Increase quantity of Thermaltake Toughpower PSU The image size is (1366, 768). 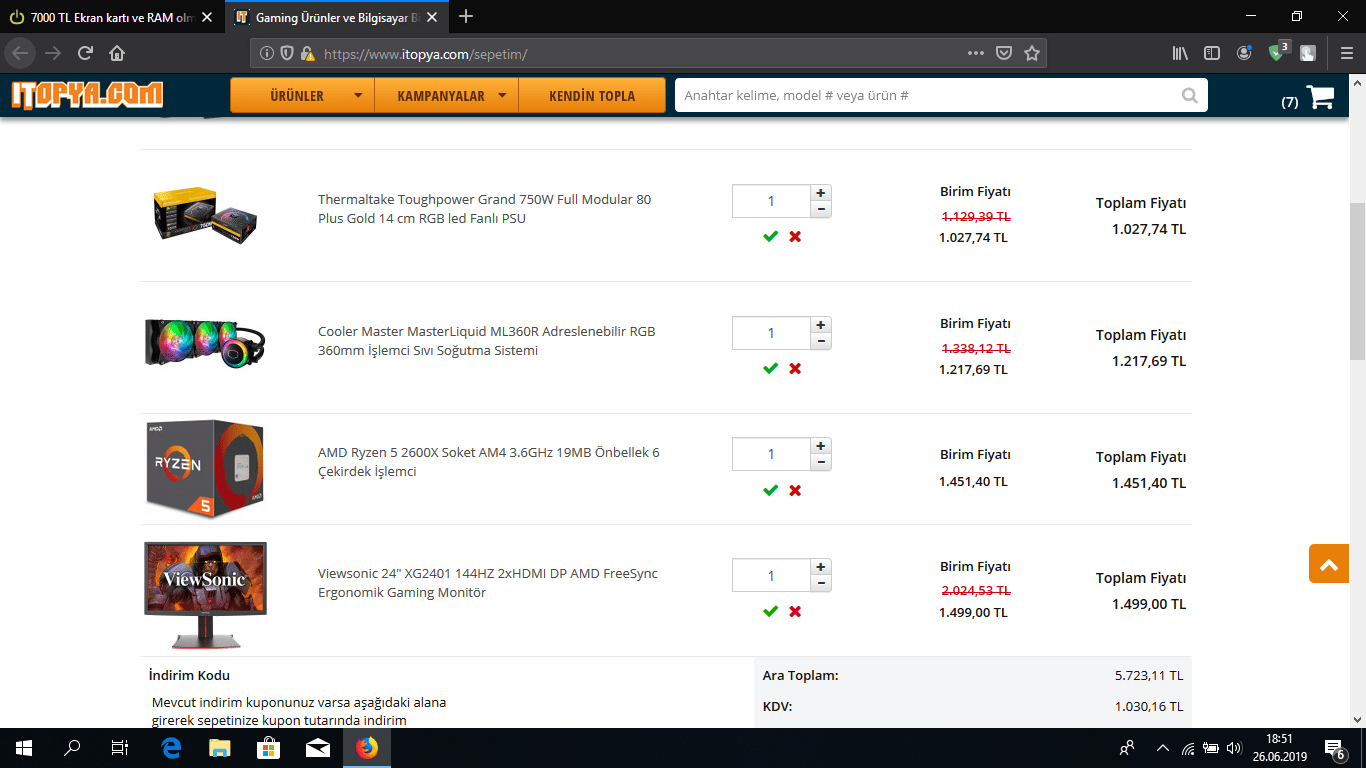point(821,193)
